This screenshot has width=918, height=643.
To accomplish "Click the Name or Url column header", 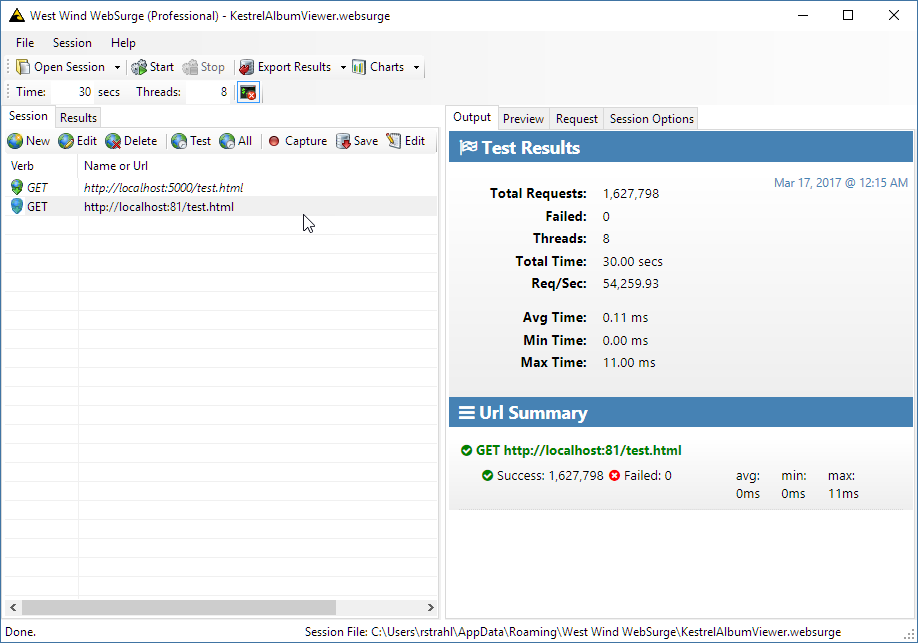I will 258,166.
